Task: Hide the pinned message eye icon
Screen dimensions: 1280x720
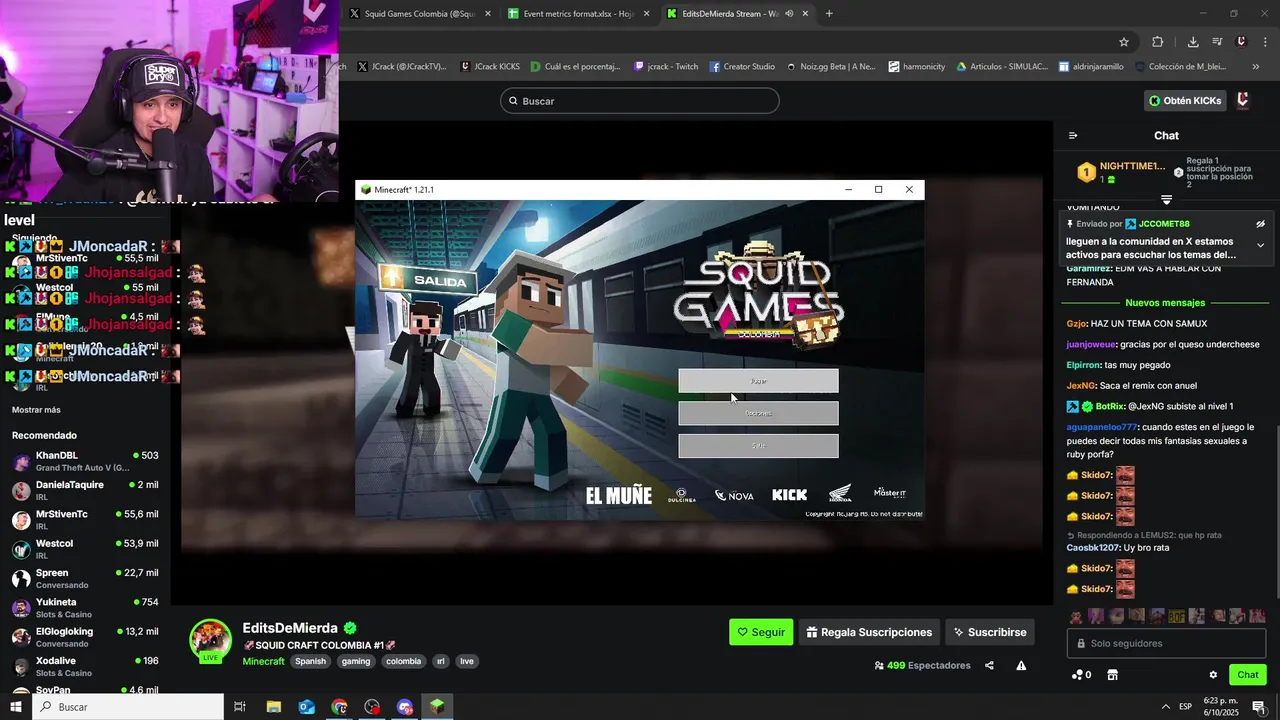Action: 1261,224
